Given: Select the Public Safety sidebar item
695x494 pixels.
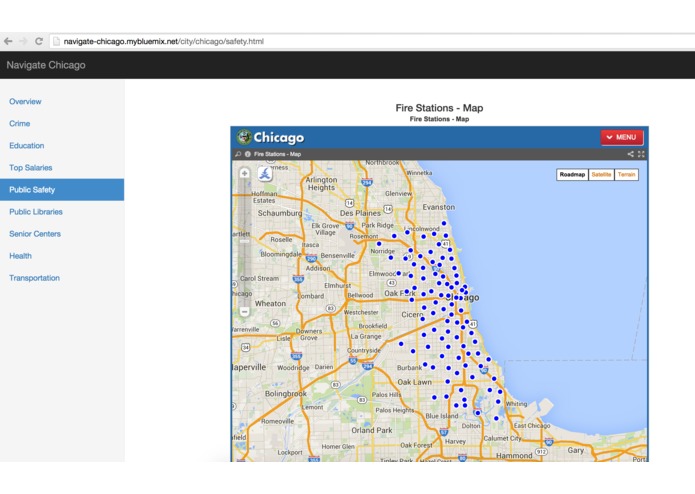Looking at the screenshot, I should pos(62,190).
